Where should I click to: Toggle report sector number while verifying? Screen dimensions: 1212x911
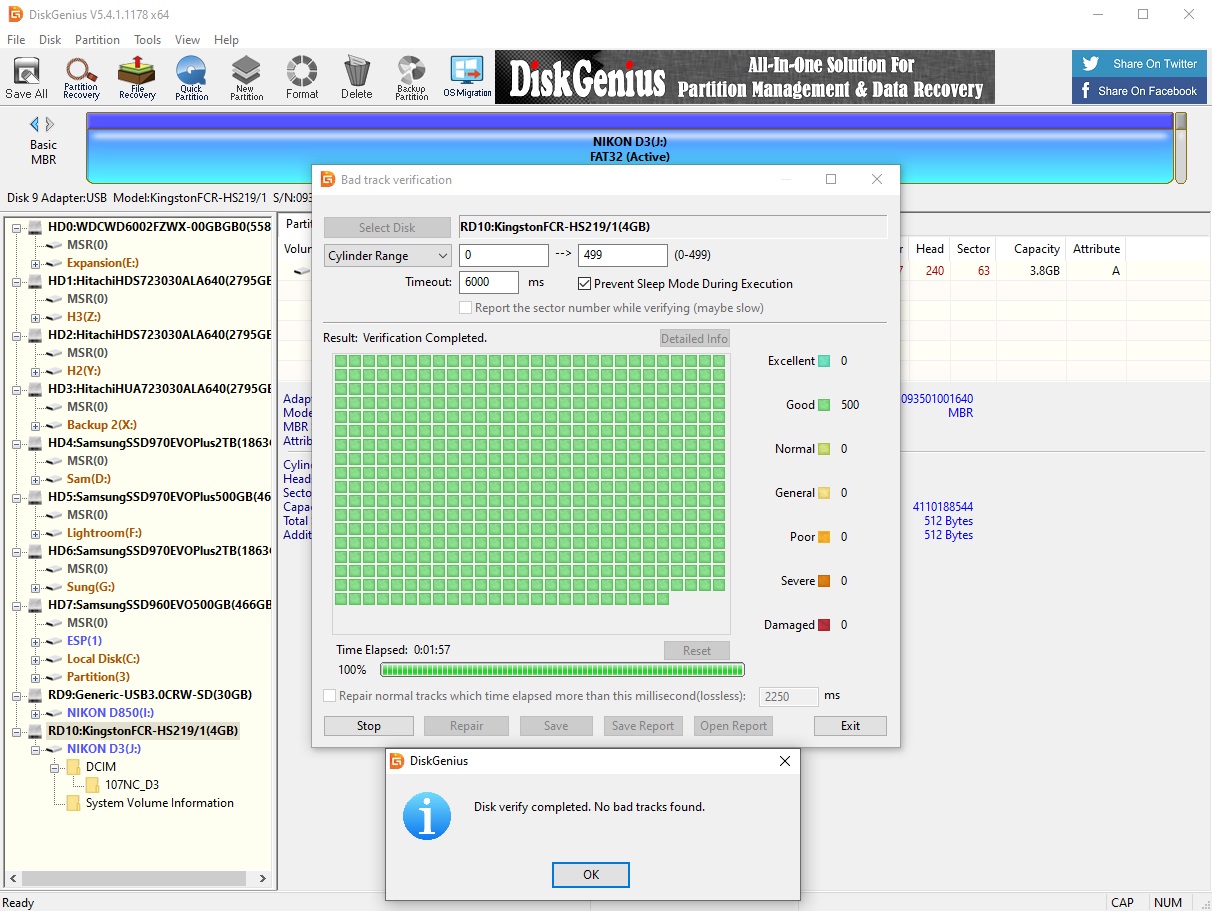pyautogui.click(x=465, y=308)
